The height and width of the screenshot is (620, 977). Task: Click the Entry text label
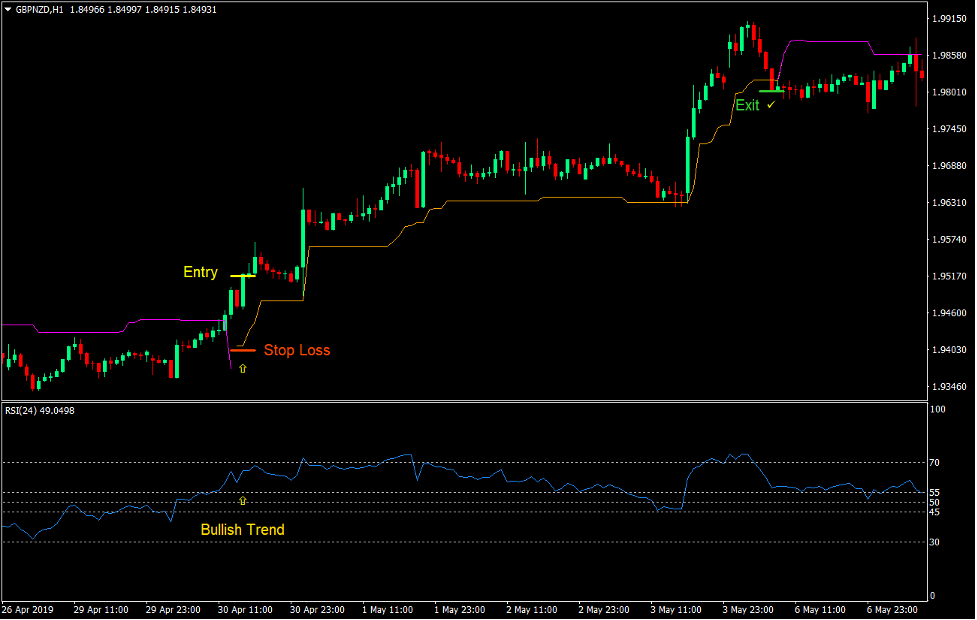pos(201,272)
